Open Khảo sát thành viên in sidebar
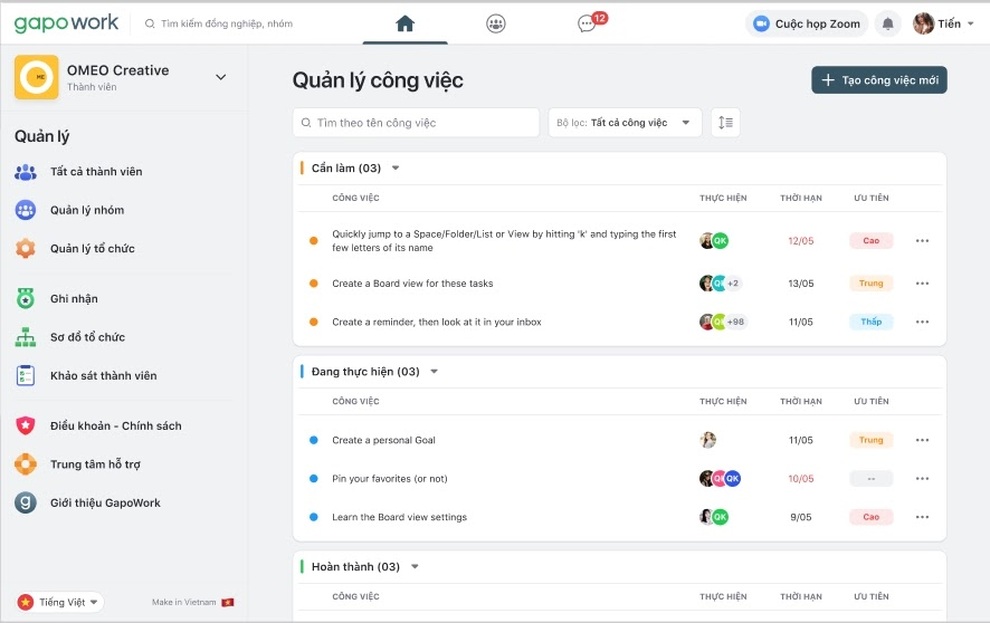 [x=104, y=376]
